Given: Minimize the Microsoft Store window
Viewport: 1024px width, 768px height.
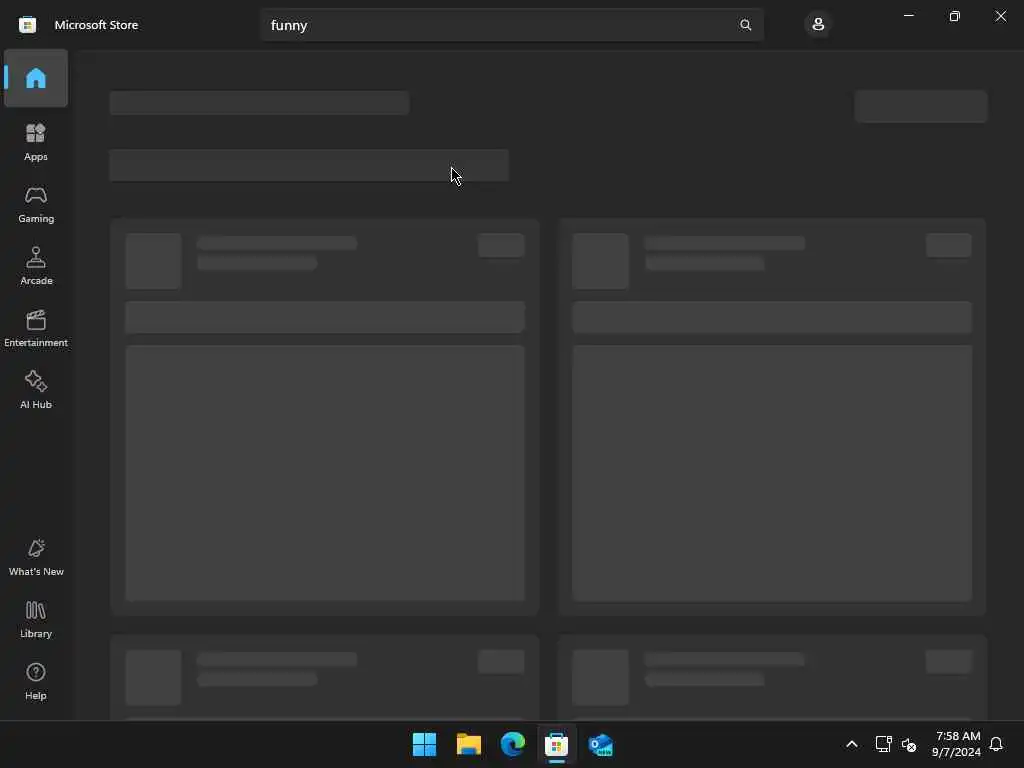Looking at the screenshot, I should pyautogui.click(x=909, y=16).
